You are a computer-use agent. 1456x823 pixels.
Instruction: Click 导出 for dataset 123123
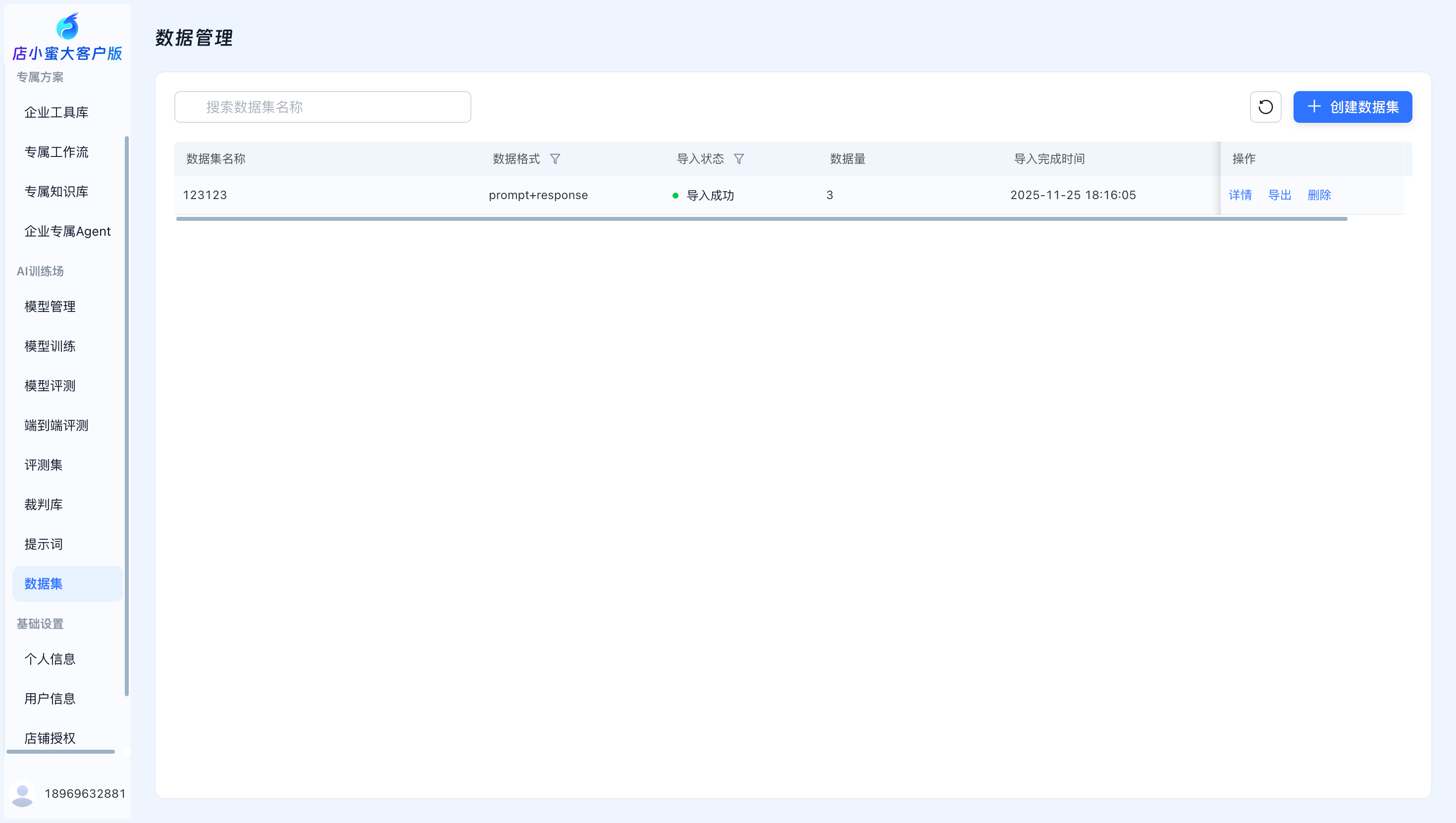(1280, 195)
